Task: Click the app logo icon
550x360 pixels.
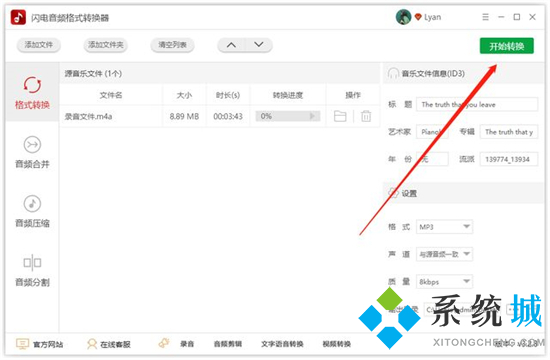Action: click(18, 17)
